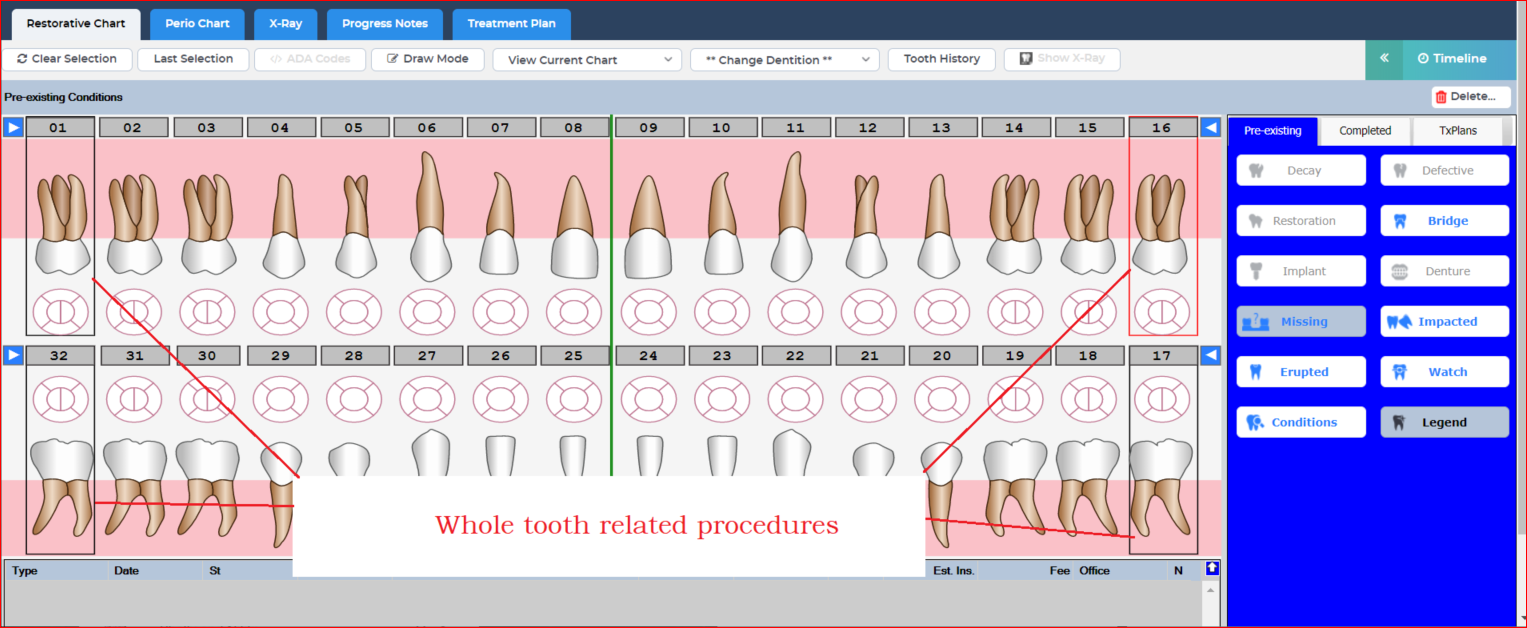Screen dimensions: 1527x628
Task: Open the View Current Chart dropdown
Action: 586,59
